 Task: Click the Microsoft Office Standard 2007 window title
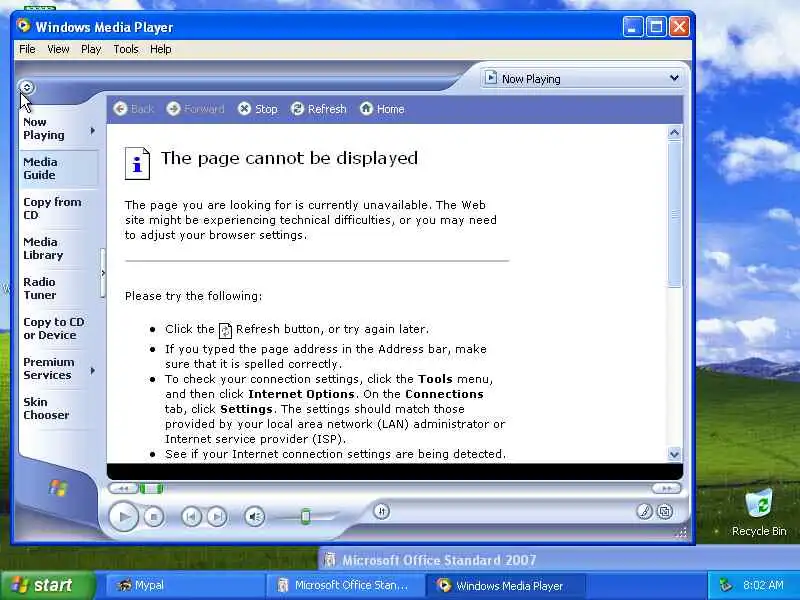pos(439,560)
